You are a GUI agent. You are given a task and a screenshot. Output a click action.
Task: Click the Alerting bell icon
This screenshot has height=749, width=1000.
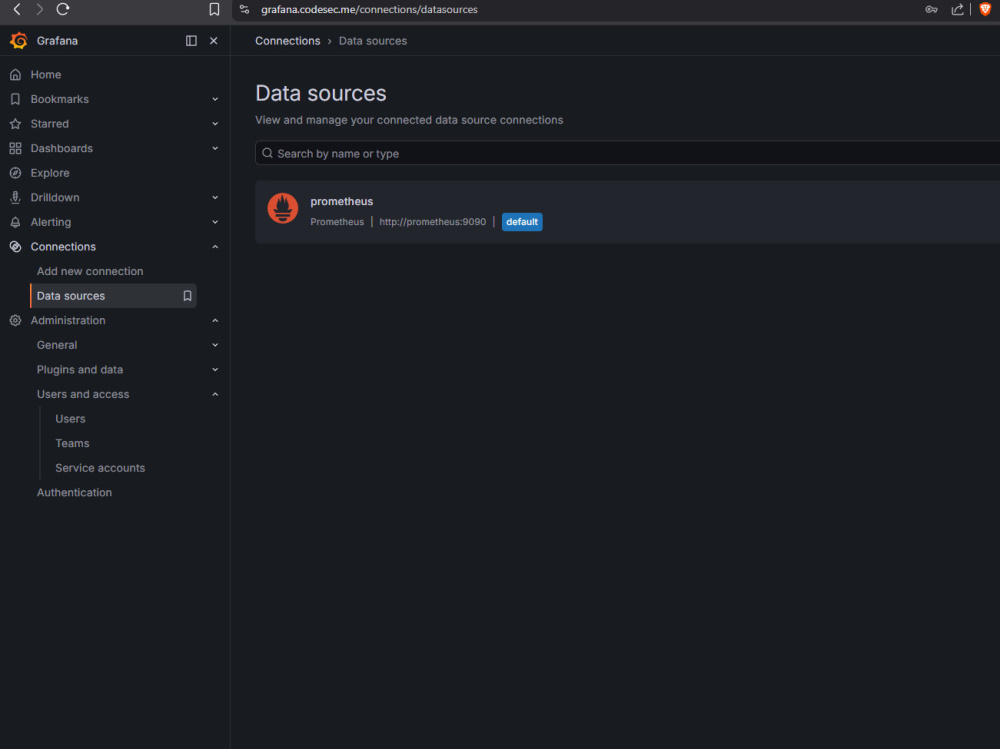point(15,222)
